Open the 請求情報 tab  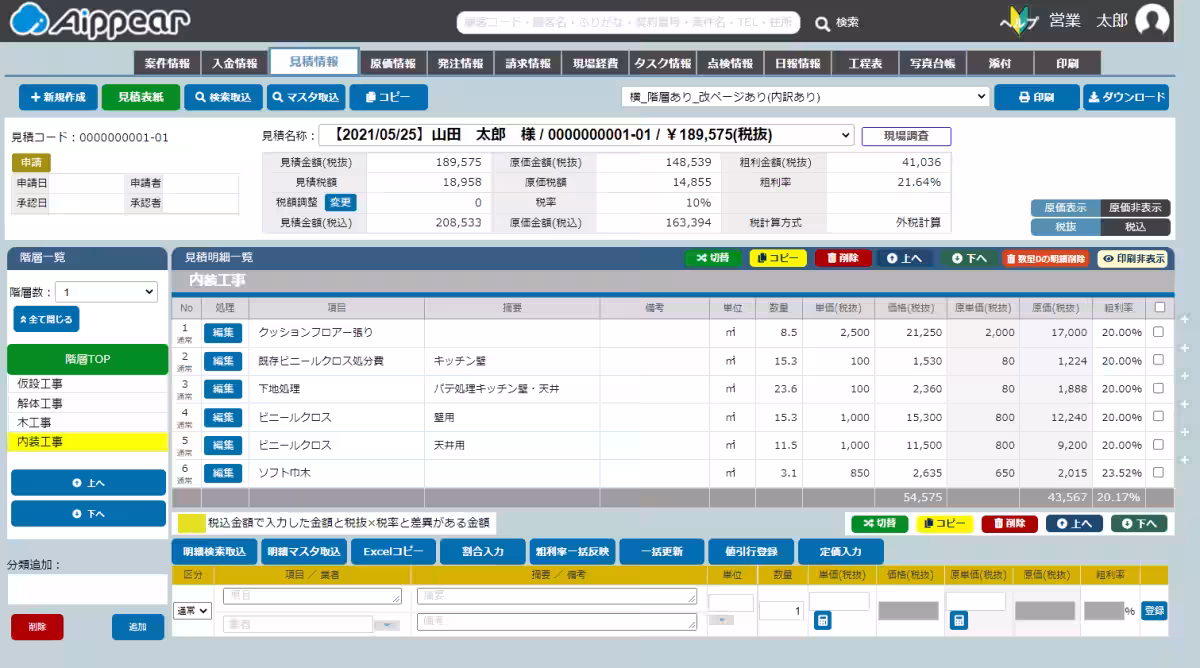[x=528, y=63]
